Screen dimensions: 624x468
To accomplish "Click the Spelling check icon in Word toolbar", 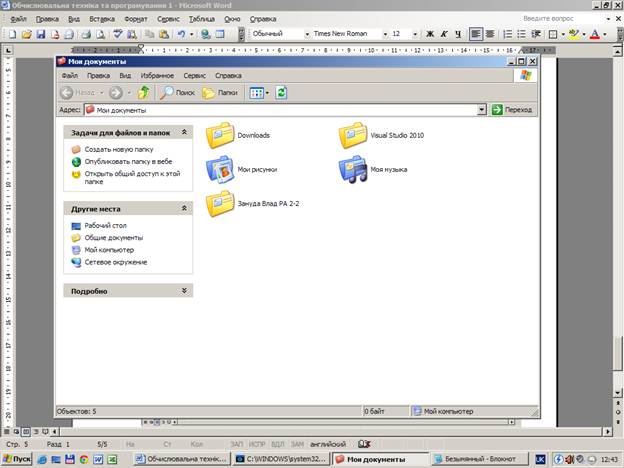I will pos(117,34).
